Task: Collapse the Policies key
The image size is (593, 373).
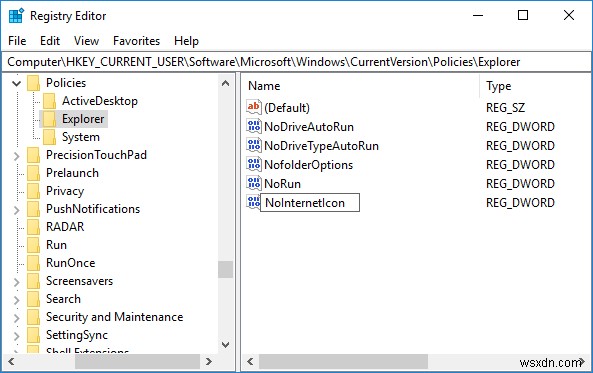Action: [x=16, y=83]
